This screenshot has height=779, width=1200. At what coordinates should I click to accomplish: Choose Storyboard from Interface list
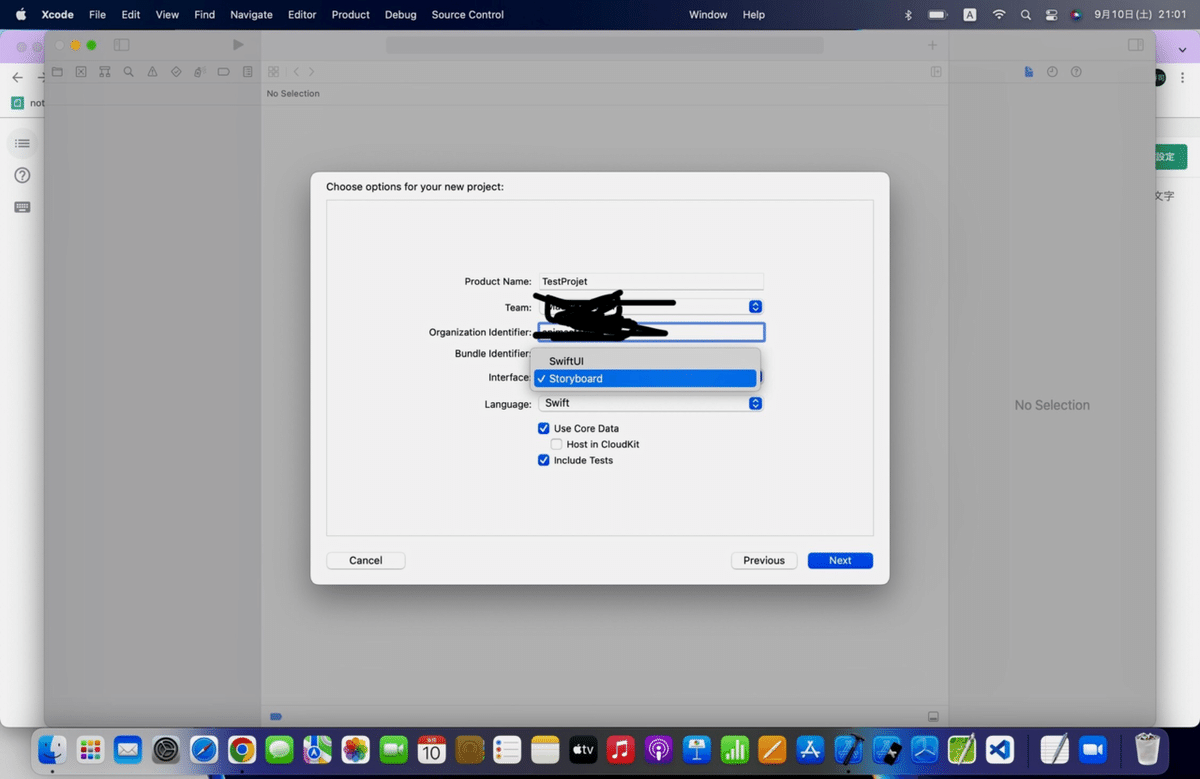[645, 379]
